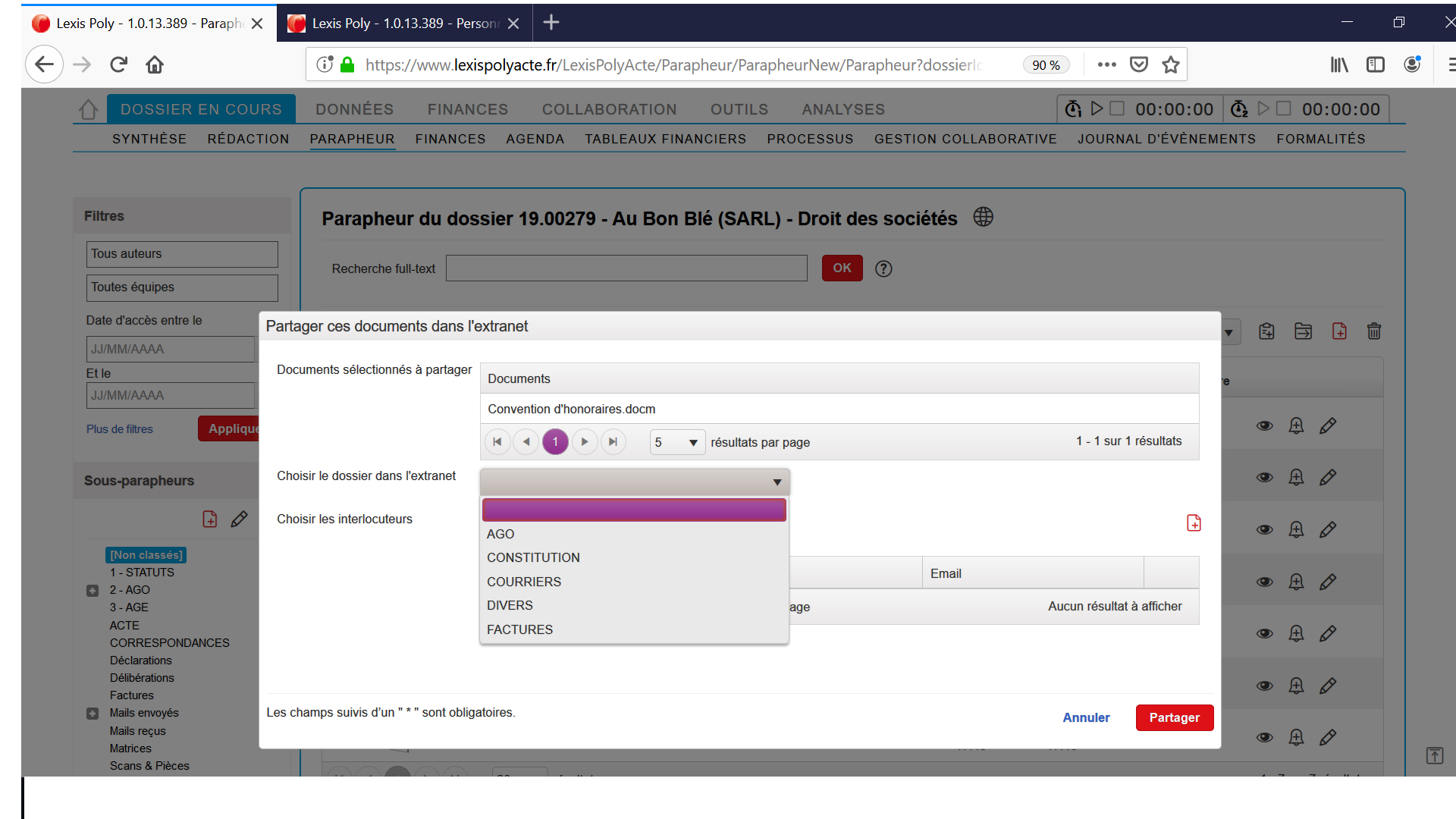Viewport: 1456px width, 819px height.
Task: Open the Toutes équipes filter
Action: (182, 287)
